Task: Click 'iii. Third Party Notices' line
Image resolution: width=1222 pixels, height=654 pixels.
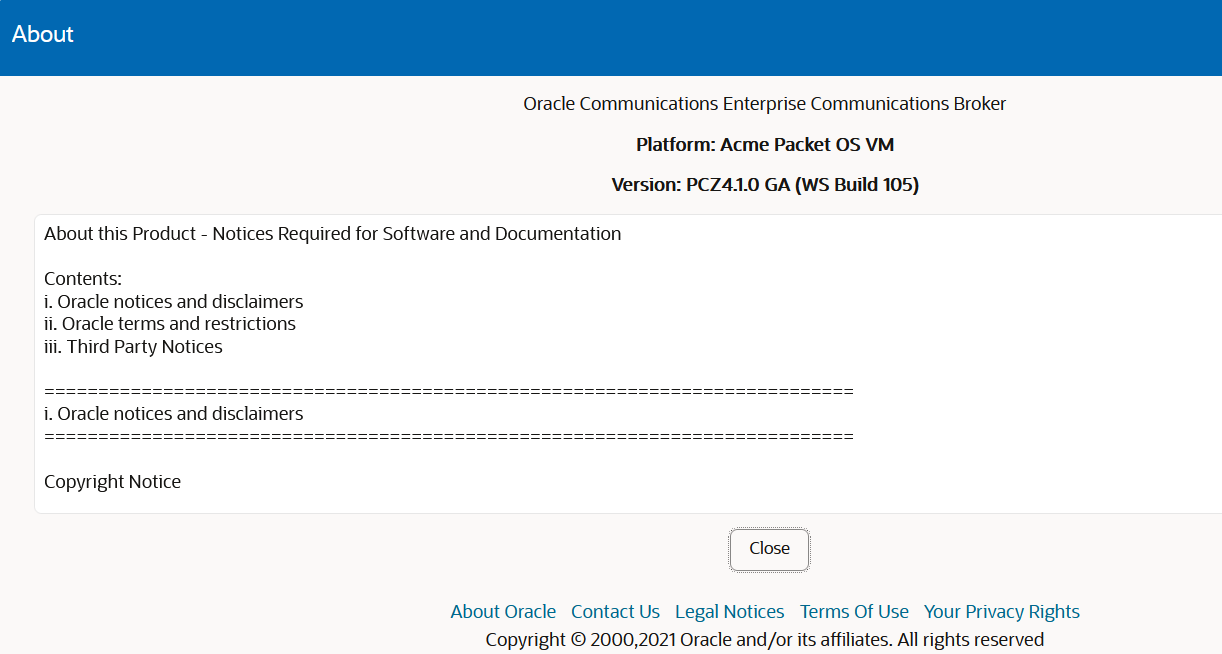Action: (133, 347)
